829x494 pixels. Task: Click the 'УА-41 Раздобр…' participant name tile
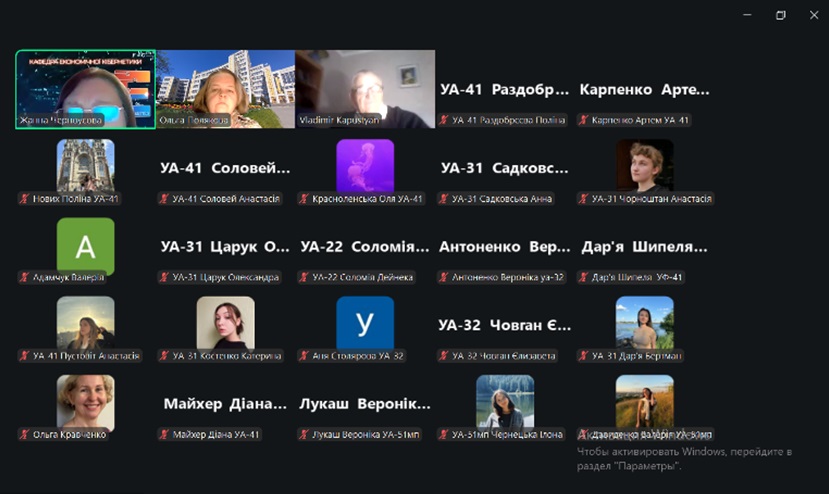pyautogui.click(x=505, y=89)
